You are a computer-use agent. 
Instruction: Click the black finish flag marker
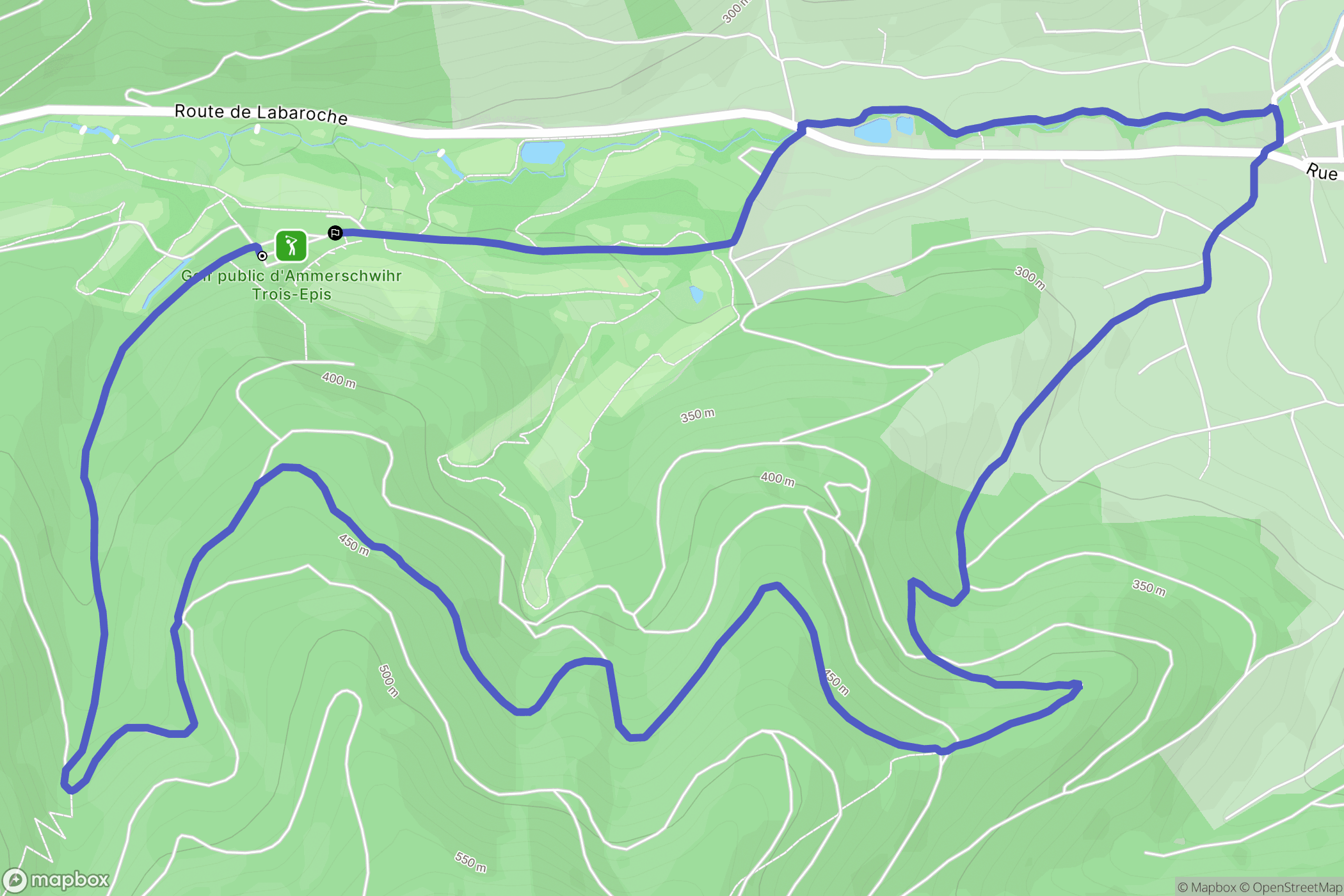[x=335, y=233]
